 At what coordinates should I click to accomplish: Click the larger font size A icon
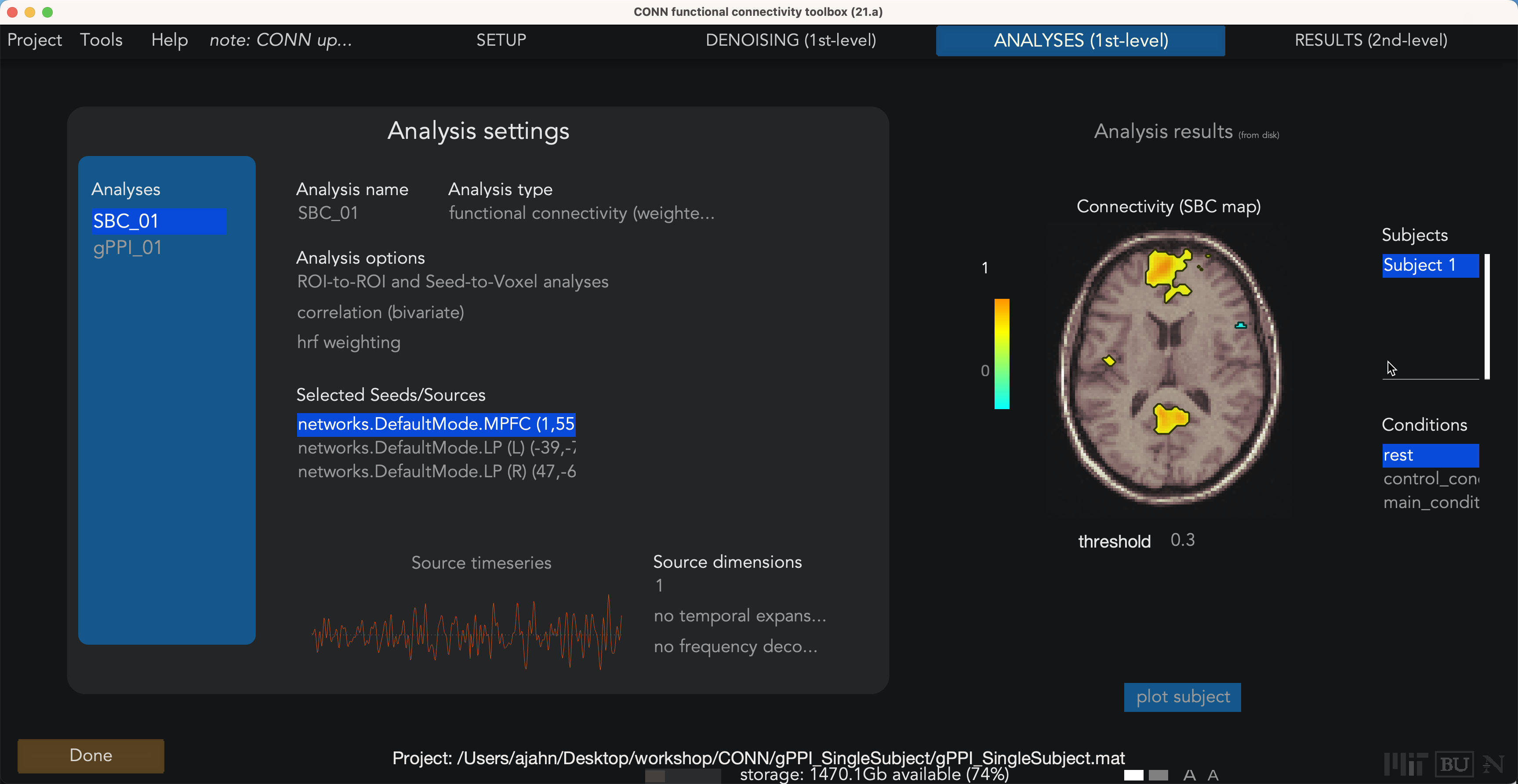coord(1189,775)
